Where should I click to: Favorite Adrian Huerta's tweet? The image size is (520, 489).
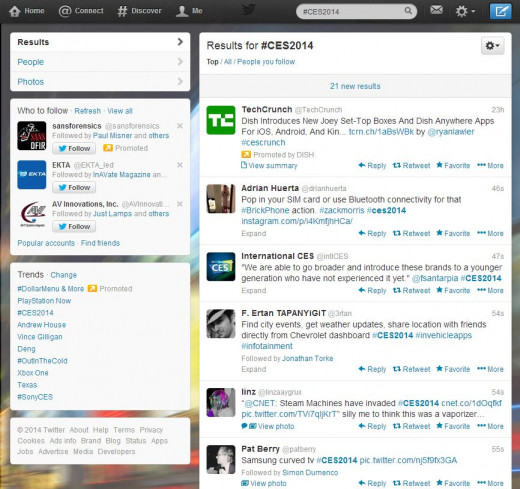[x=453, y=233]
